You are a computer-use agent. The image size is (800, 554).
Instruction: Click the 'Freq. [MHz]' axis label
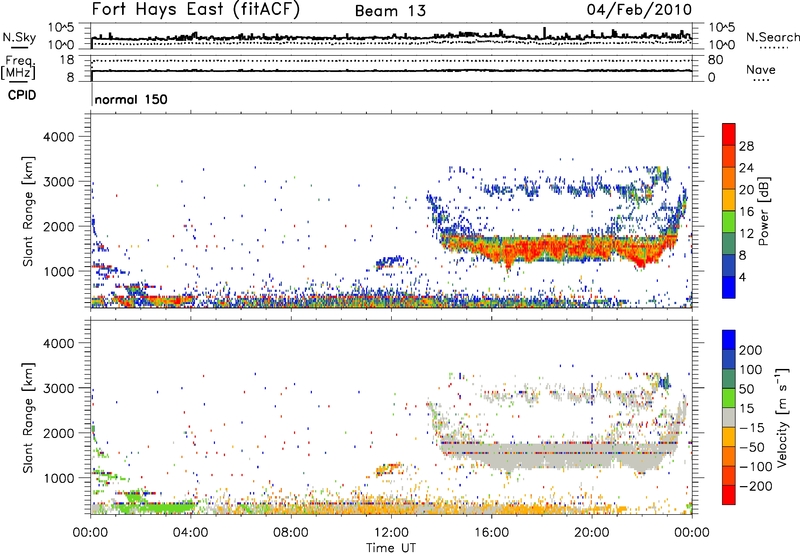(18, 68)
